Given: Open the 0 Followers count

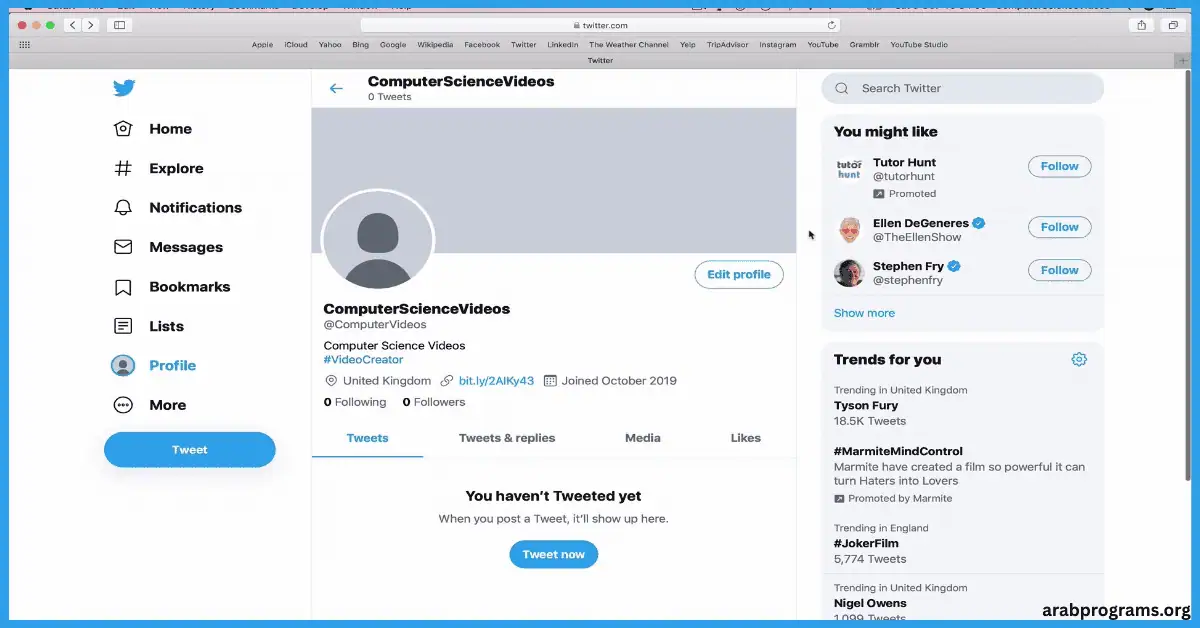Looking at the screenshot, I should pyautogui.click(x=434, y=402).
